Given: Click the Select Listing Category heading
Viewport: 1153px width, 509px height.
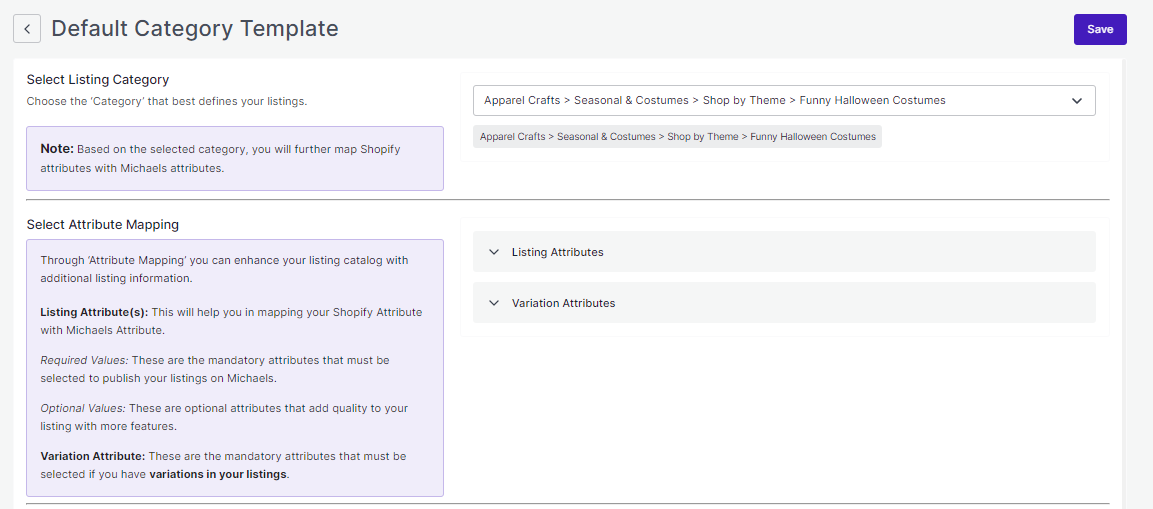Looking at the screenshot, I should coord(98,79).
